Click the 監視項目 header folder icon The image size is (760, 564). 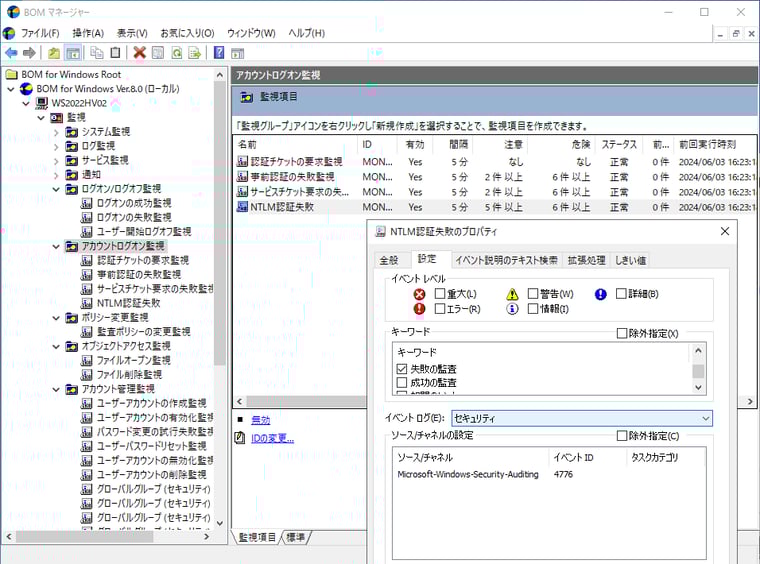click(246, 97)
